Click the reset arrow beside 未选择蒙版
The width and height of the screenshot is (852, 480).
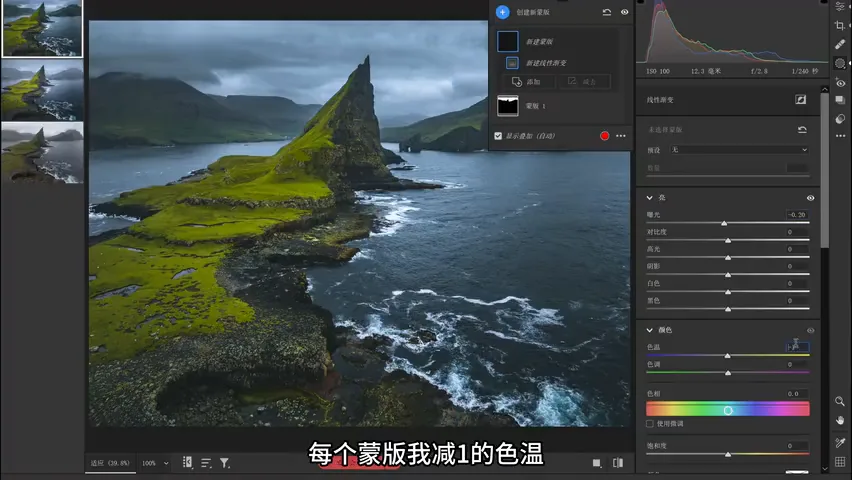coord(802,130)
